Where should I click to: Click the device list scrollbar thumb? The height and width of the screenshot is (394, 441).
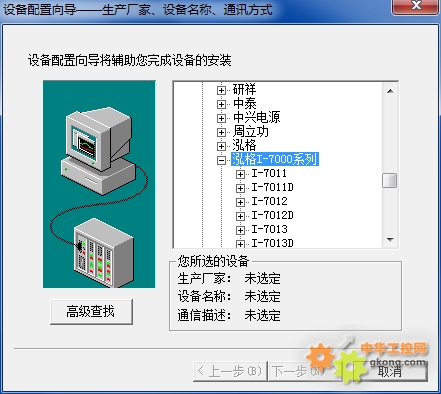[x=390, y=180]
